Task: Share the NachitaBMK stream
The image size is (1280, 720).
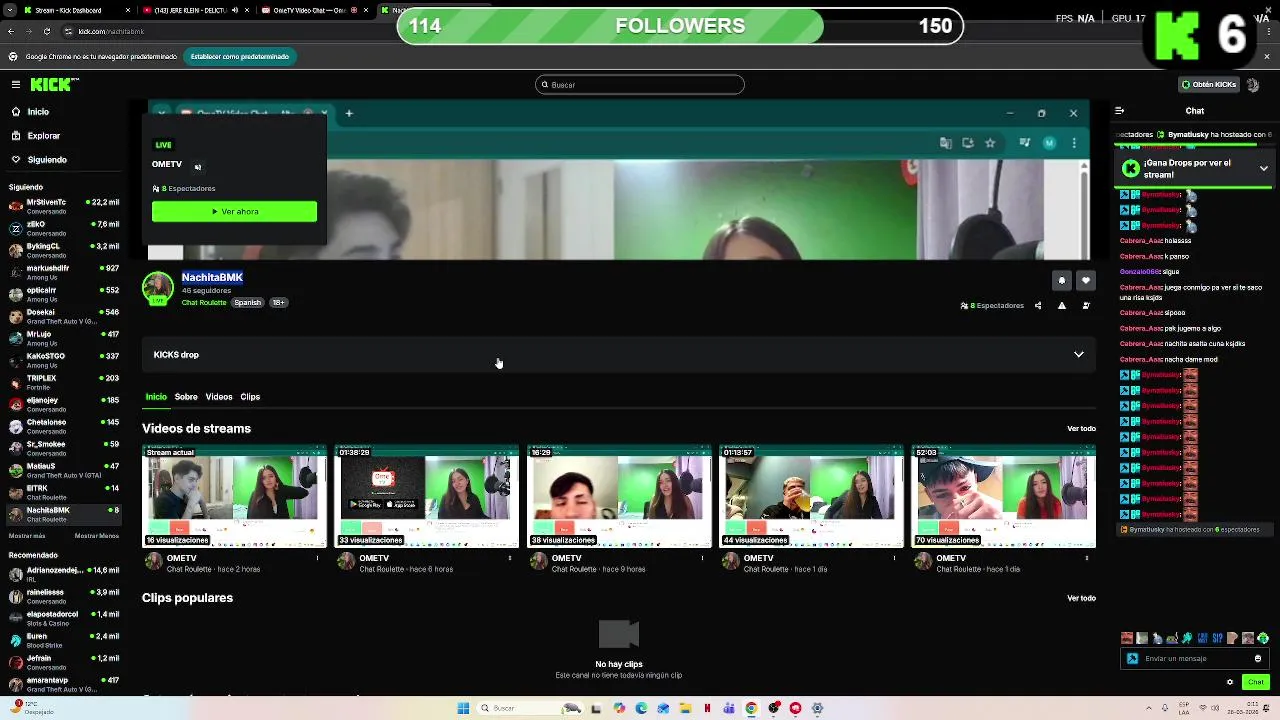Action: click(x=1038, y=306)
